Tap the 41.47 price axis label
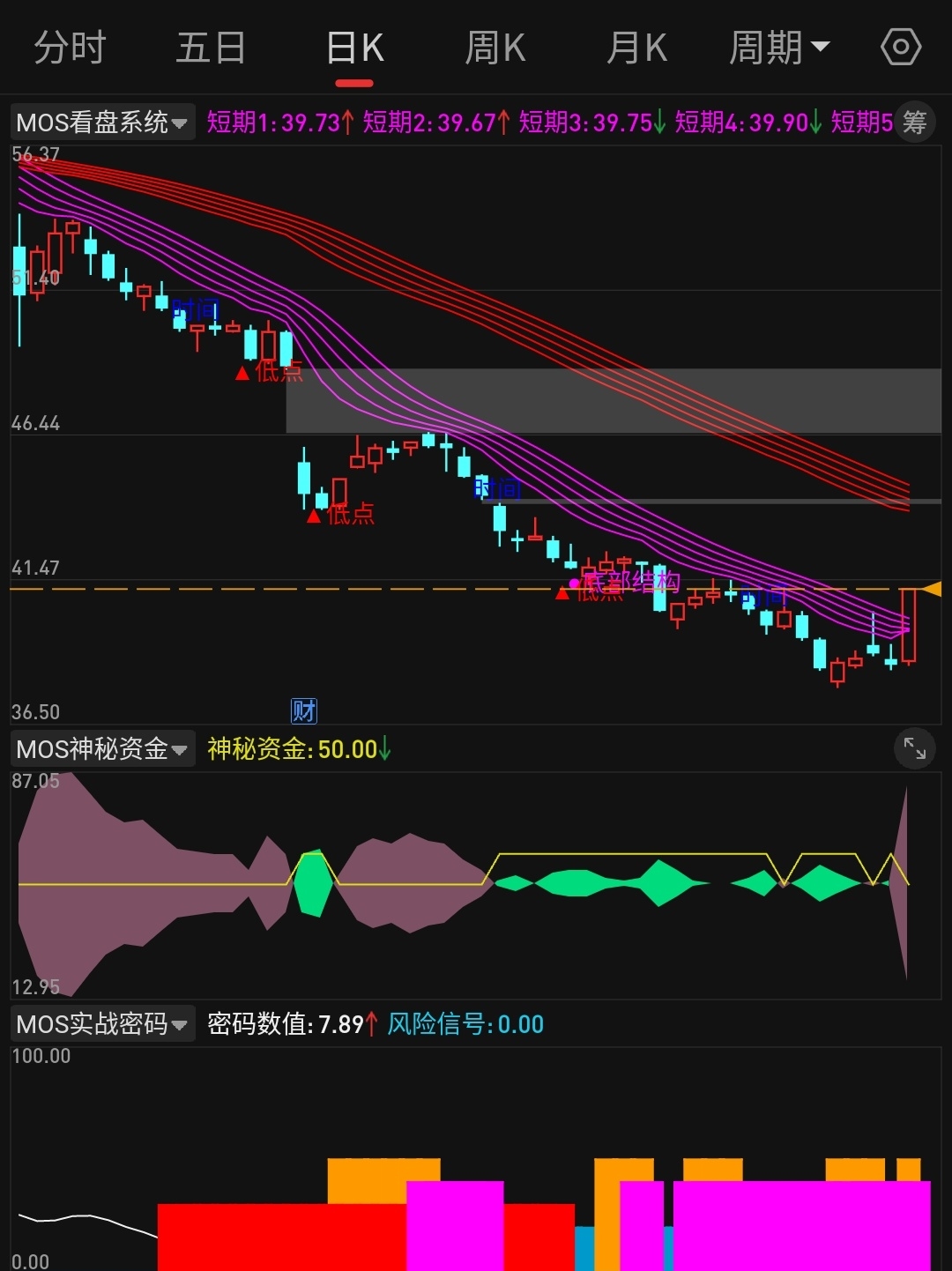952x1271 pixels. coord(35,569)
